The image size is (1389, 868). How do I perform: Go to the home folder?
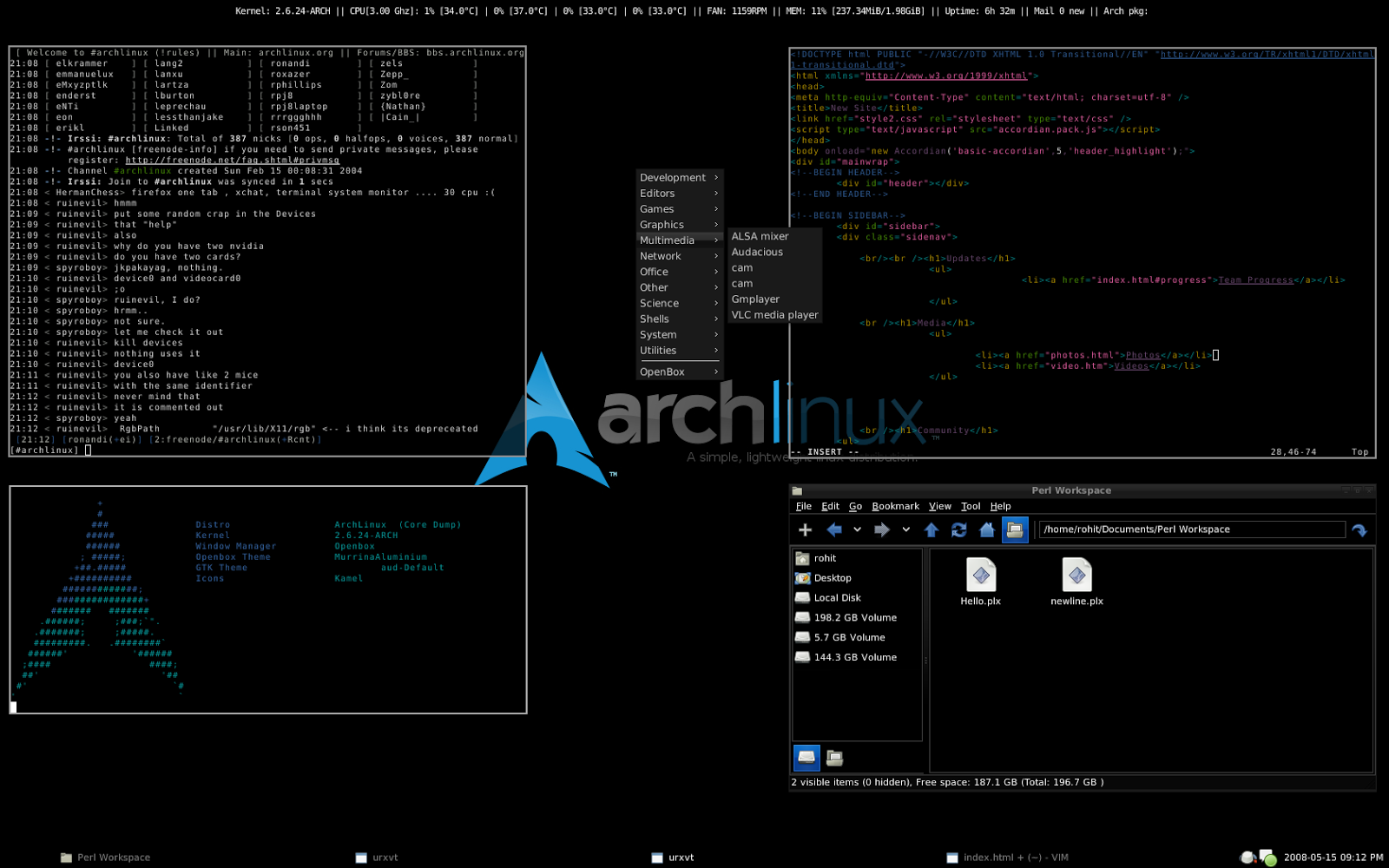(x=986, y=529)
